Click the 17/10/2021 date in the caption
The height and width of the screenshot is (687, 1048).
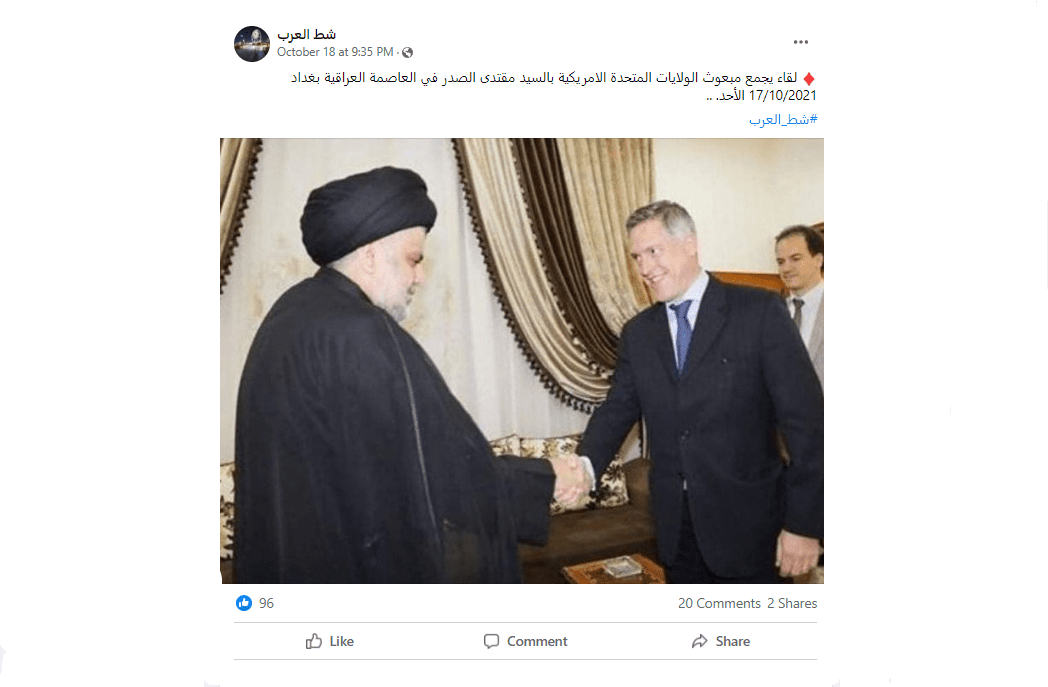click(783, 96)
